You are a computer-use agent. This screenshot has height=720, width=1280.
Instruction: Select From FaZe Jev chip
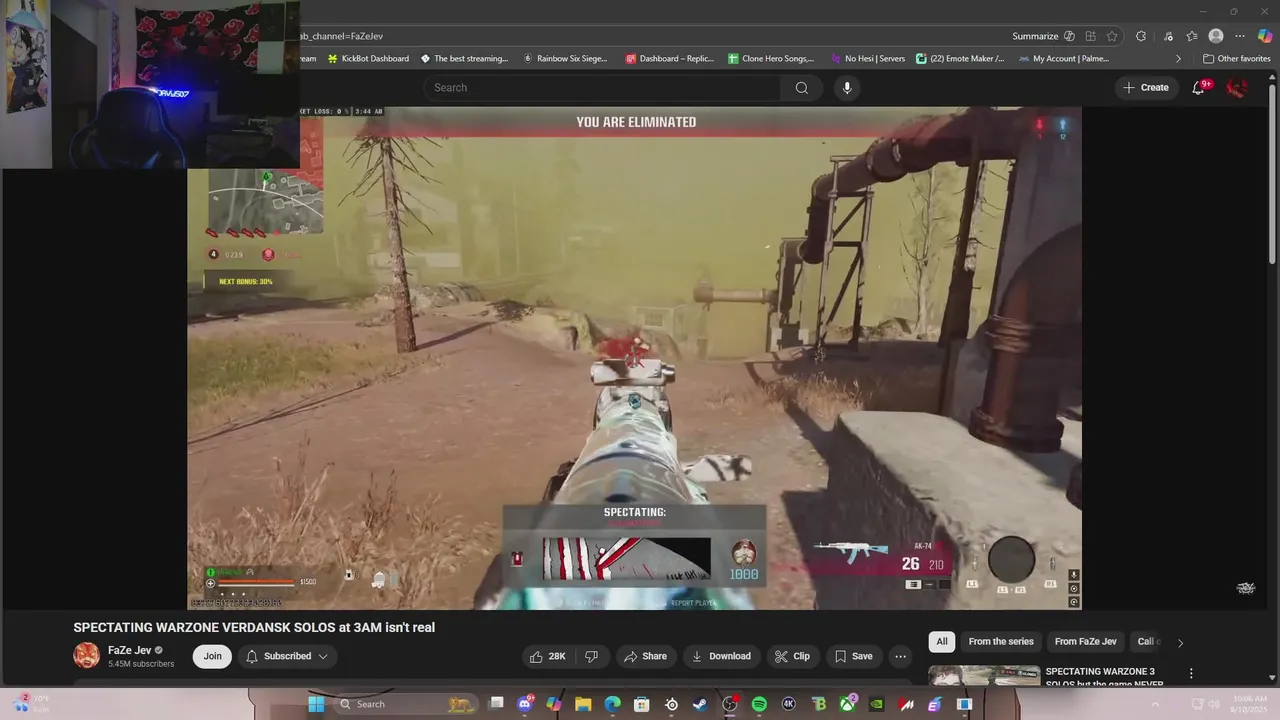tap(1086, 642)
